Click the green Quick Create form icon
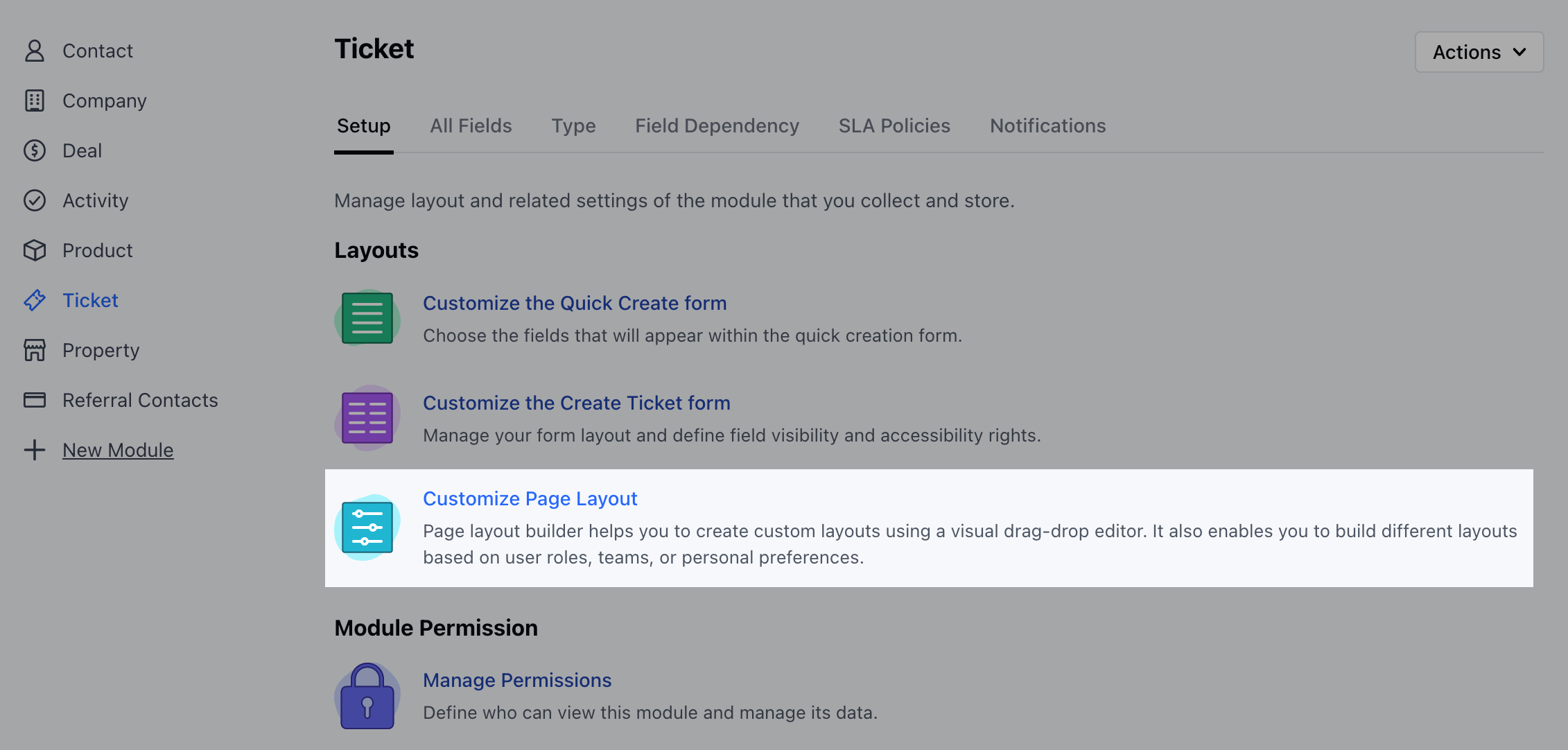Screen dimensions: 1568x750 point(367,318)
